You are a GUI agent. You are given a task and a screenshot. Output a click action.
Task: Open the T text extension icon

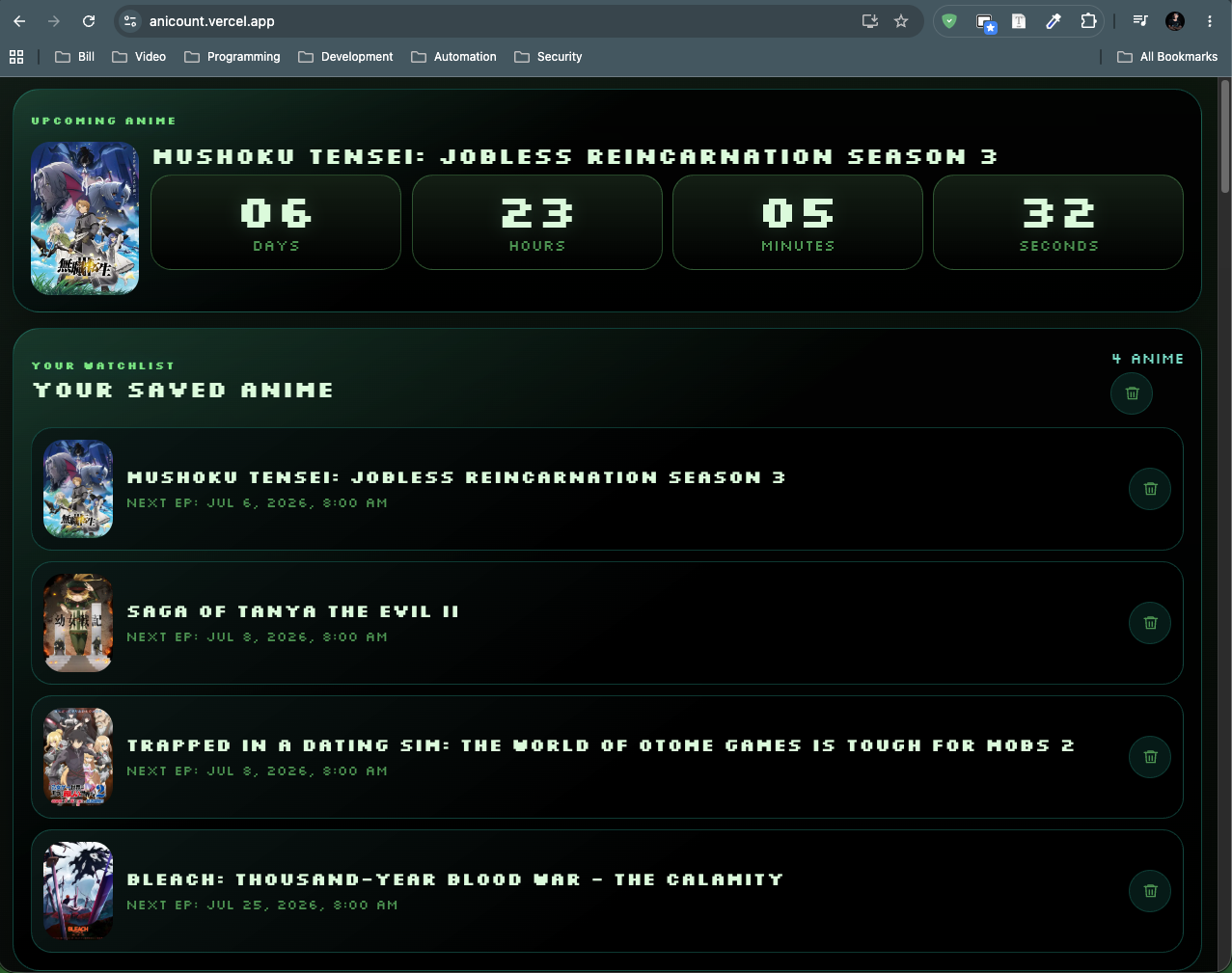[x=1019, y=21]
